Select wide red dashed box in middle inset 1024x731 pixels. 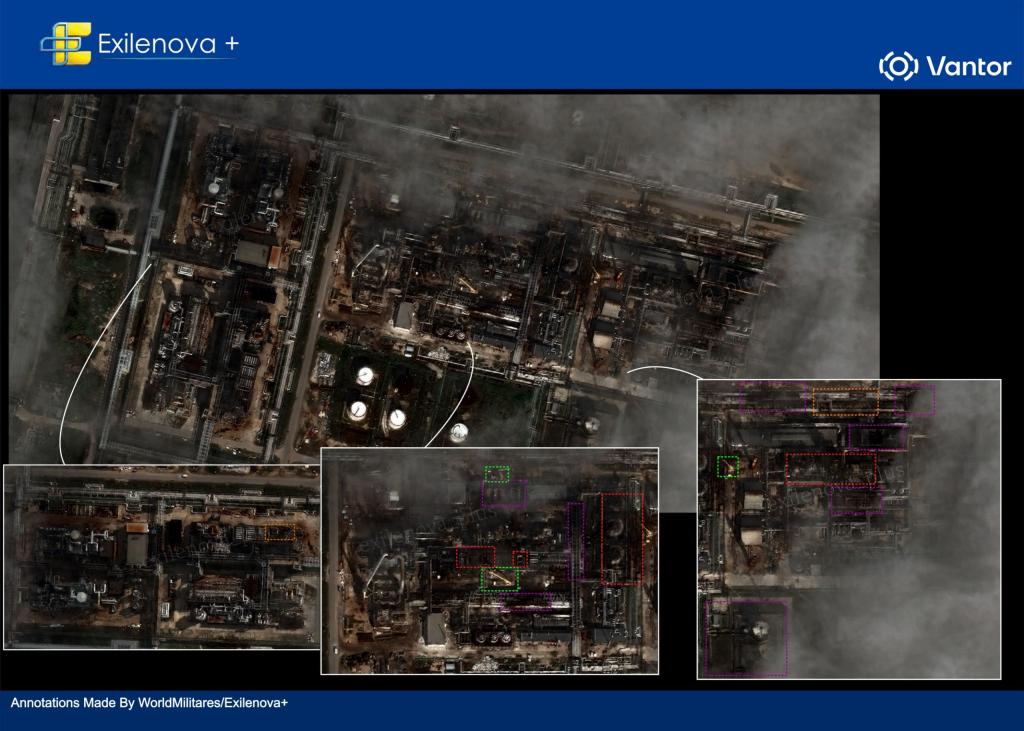click(x=475, y=557)
